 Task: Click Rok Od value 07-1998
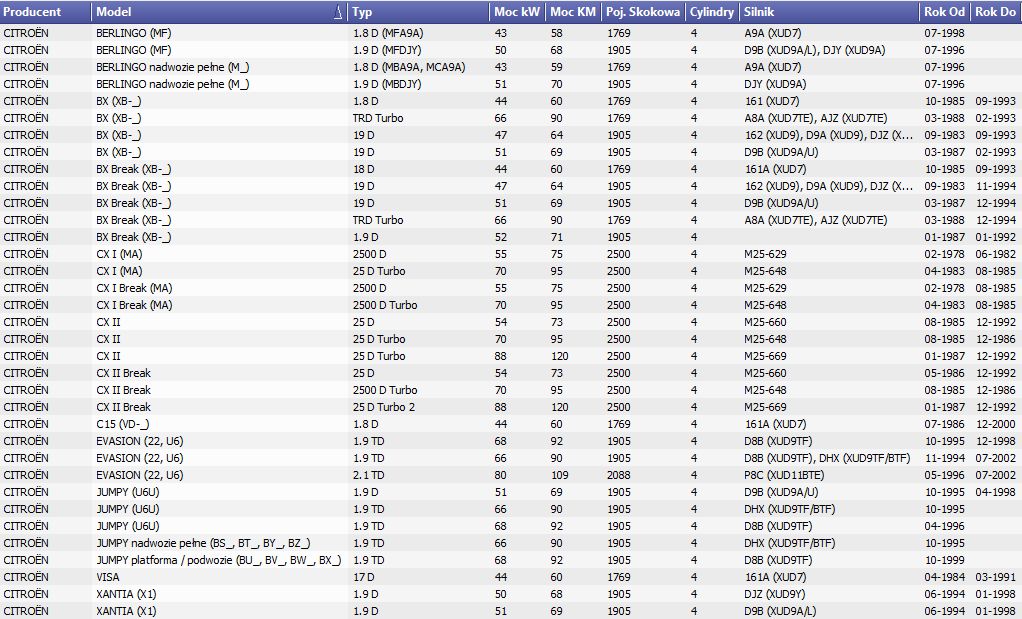944,33
